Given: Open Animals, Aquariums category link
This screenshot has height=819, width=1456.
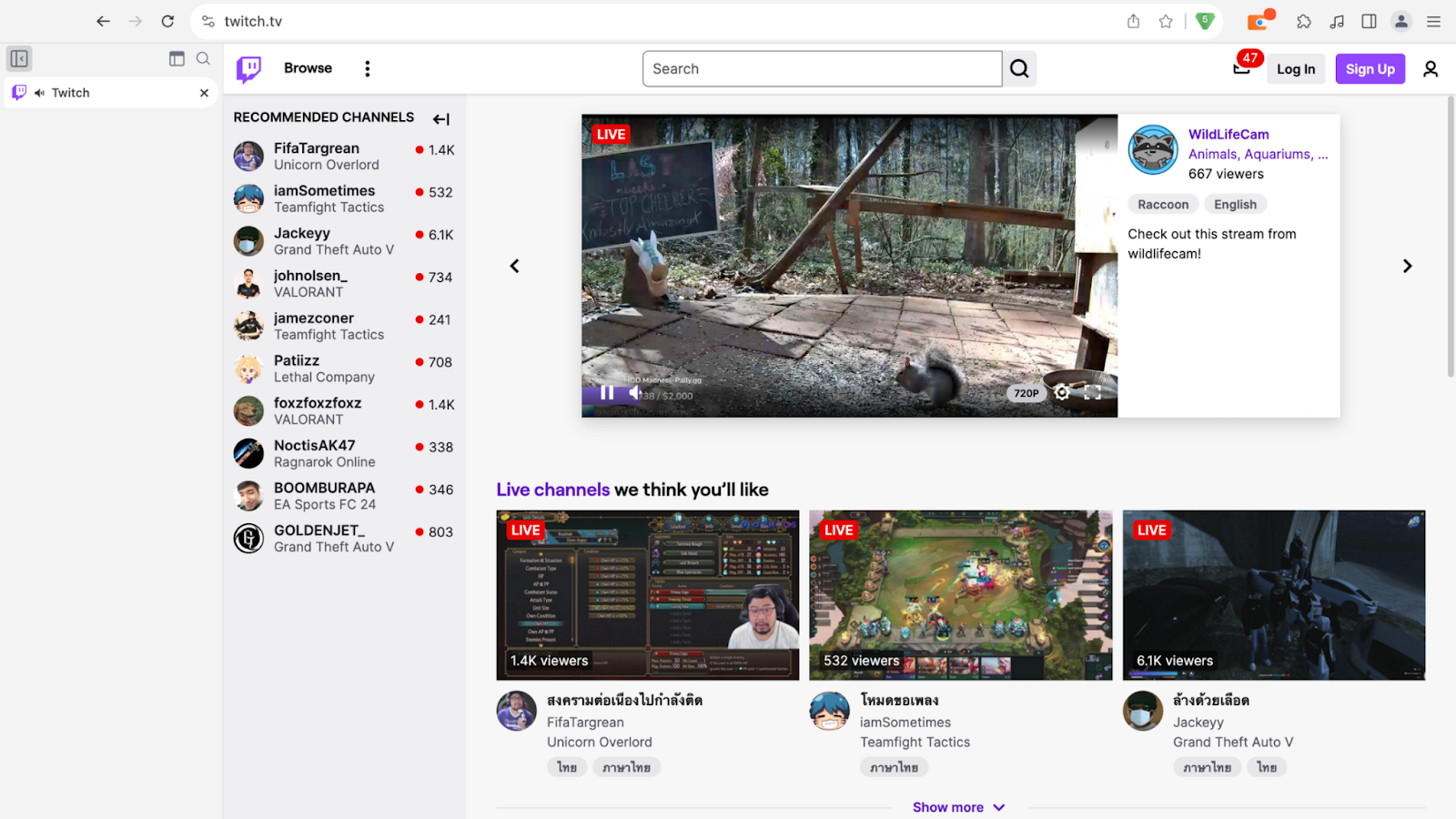Looking at the screenshot, I should tap(1258, 154).
